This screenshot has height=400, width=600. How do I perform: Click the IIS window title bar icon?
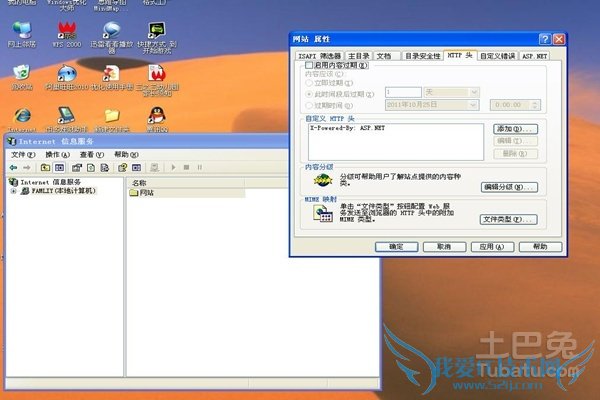coord(12,141)
